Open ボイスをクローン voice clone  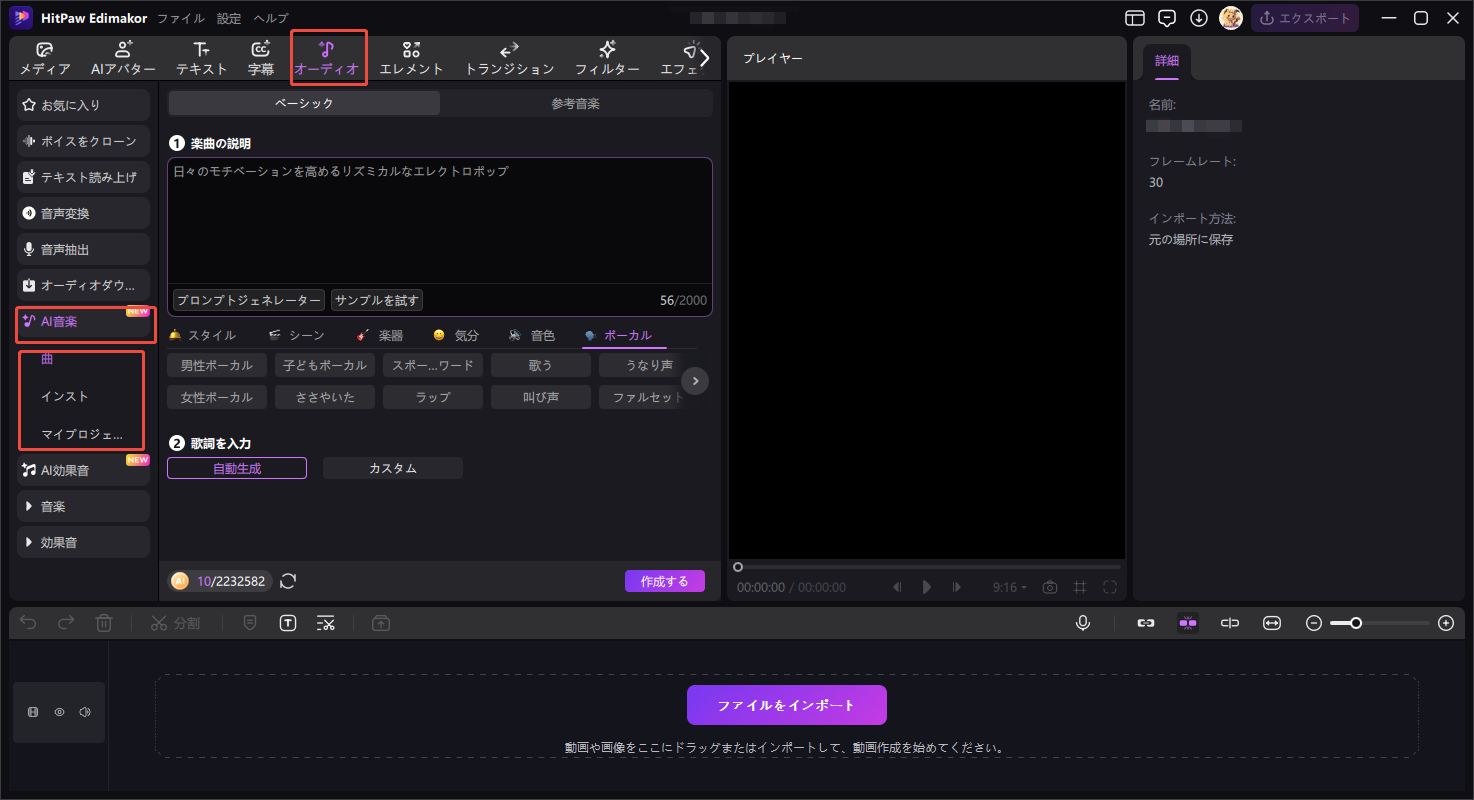point(83,141)
